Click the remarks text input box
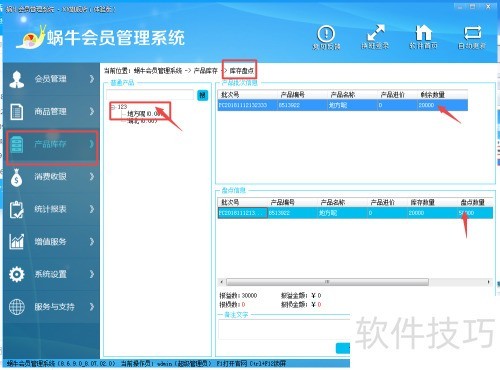This screenshot has height=370, width=500. [x=284, y=330]
